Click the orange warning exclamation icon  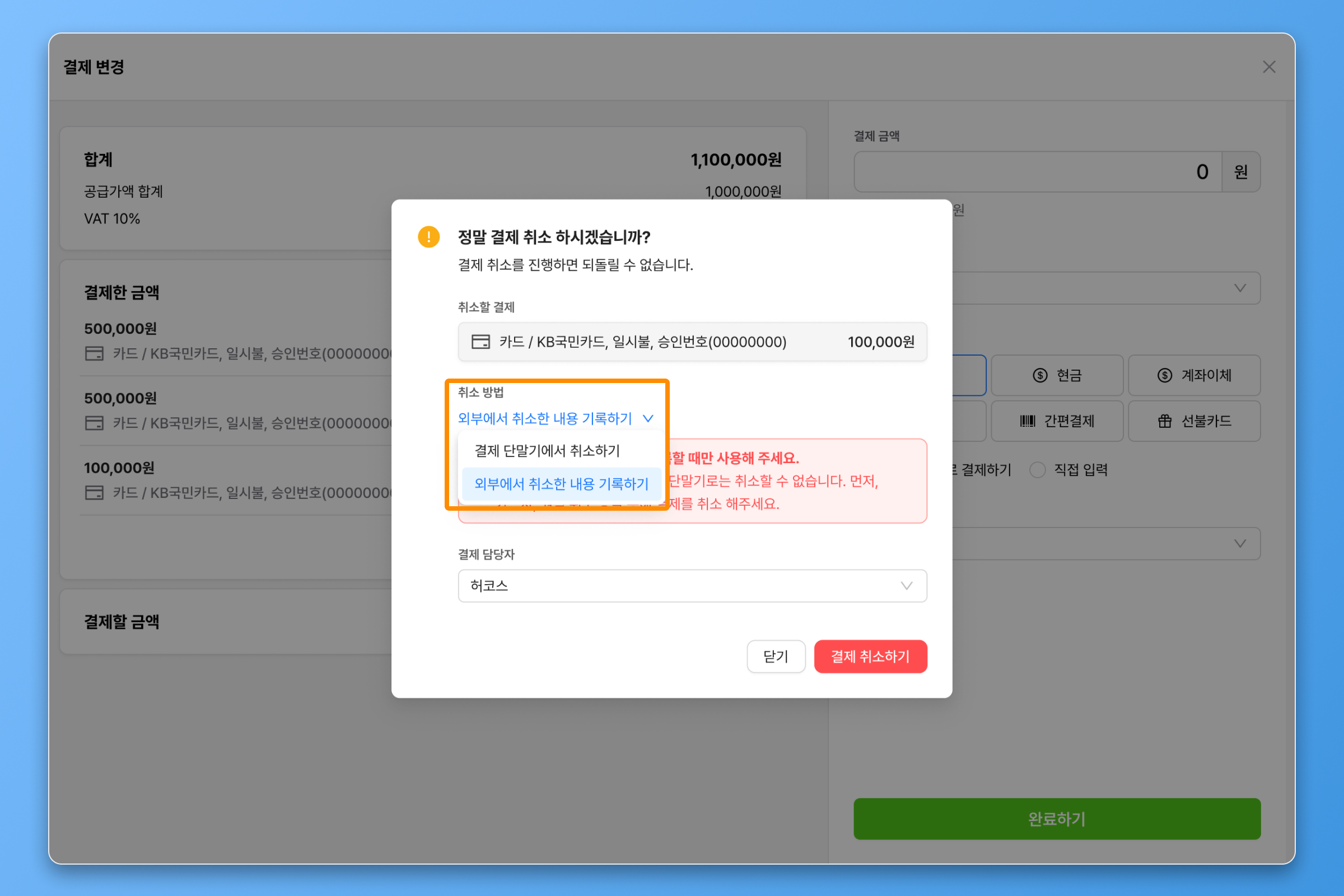coord(428,236)
